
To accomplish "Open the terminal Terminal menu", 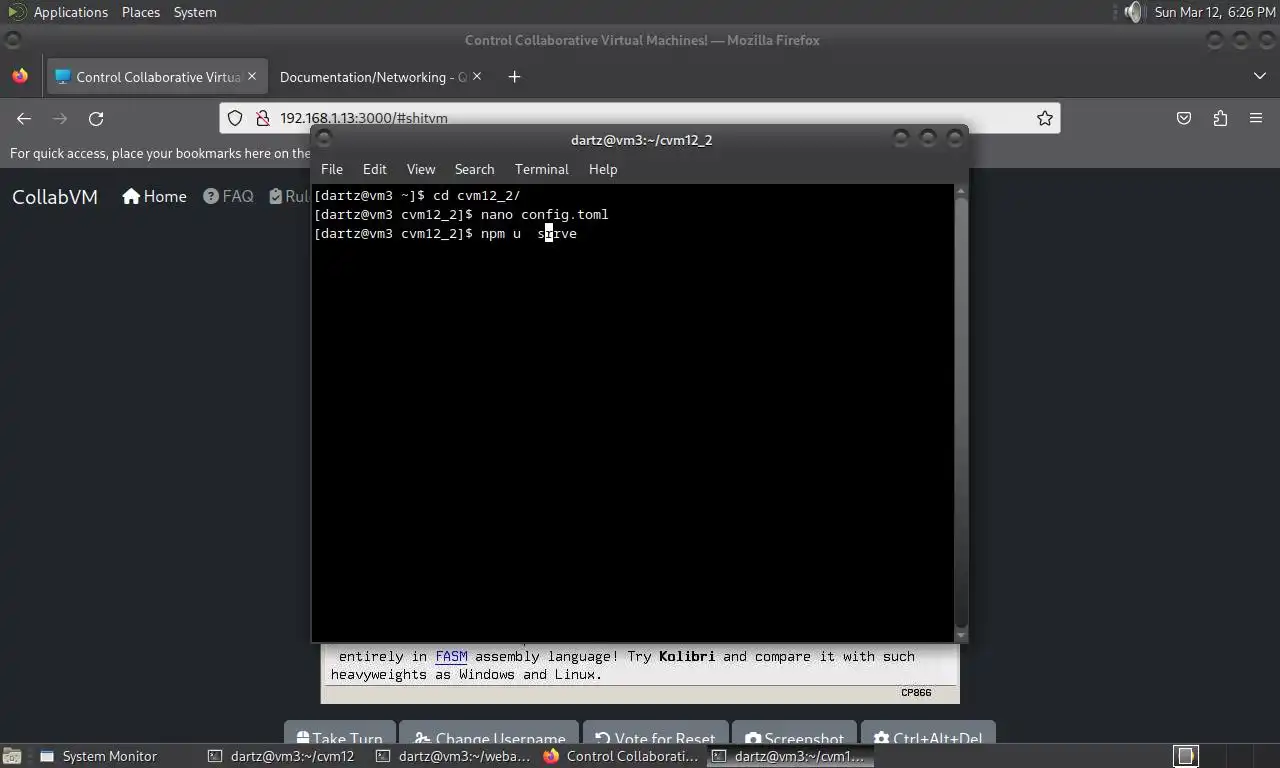I will tap(541, 169).
